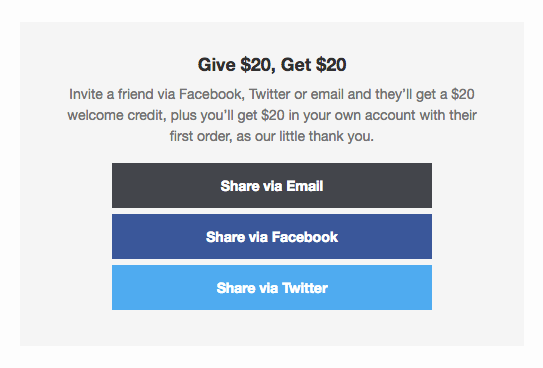Image resolution: width=543 pixels, height=368 pixels.
Task: Click the word 'Twitter' in the description
Action: 270,94
